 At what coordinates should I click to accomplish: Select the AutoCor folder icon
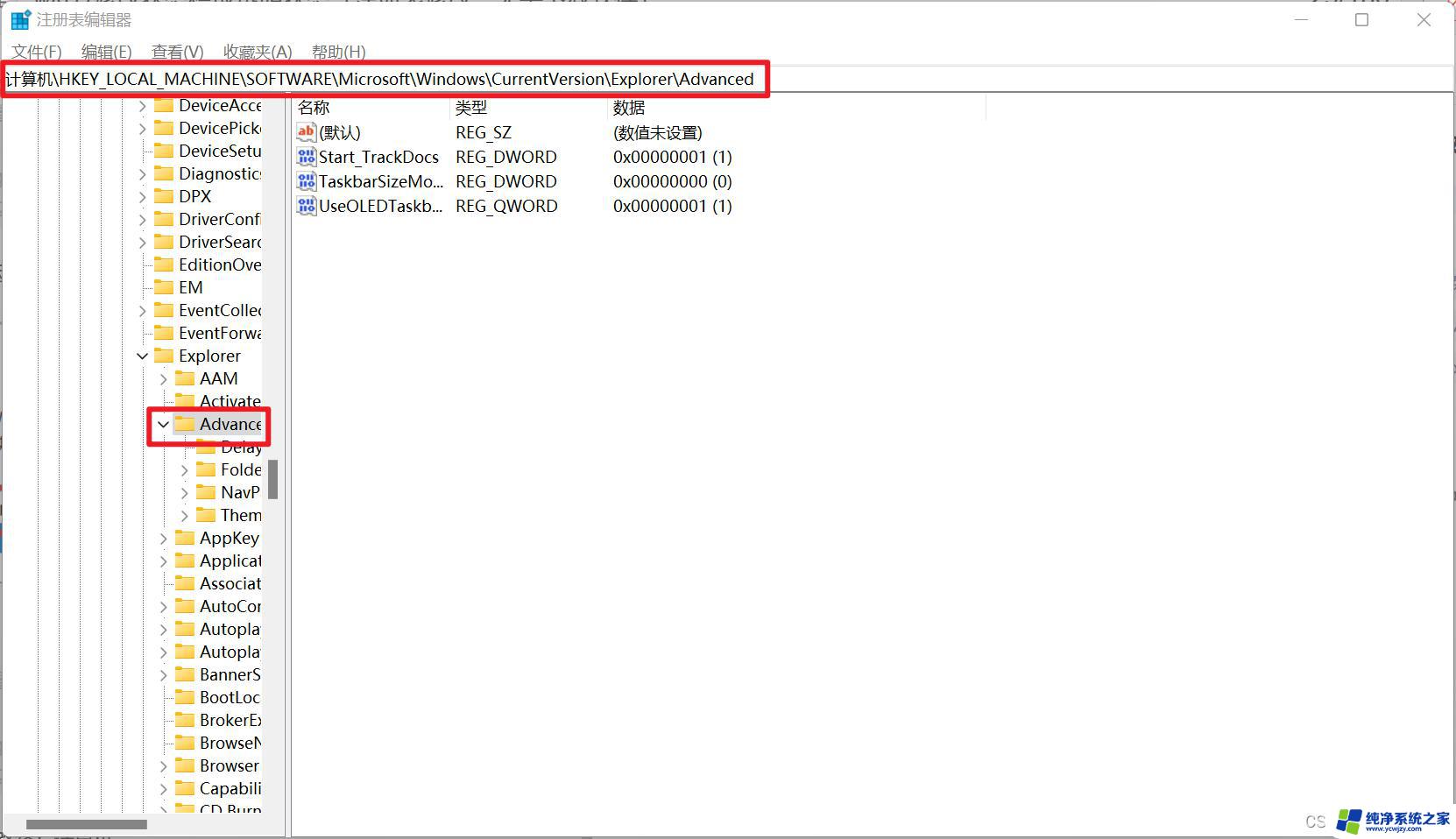pyautogui.click(x=185, y=606)
